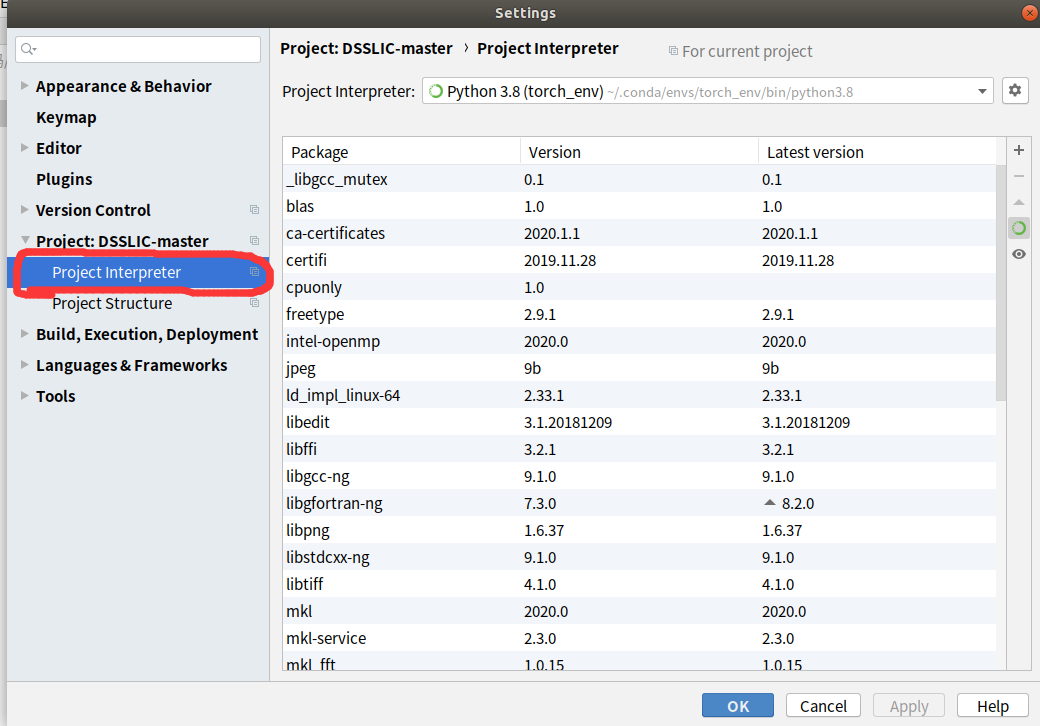Install a new package using plus icon
Image resolution: width=1040 pixels, height=726 pixels.
click(x=1018, y=150)
